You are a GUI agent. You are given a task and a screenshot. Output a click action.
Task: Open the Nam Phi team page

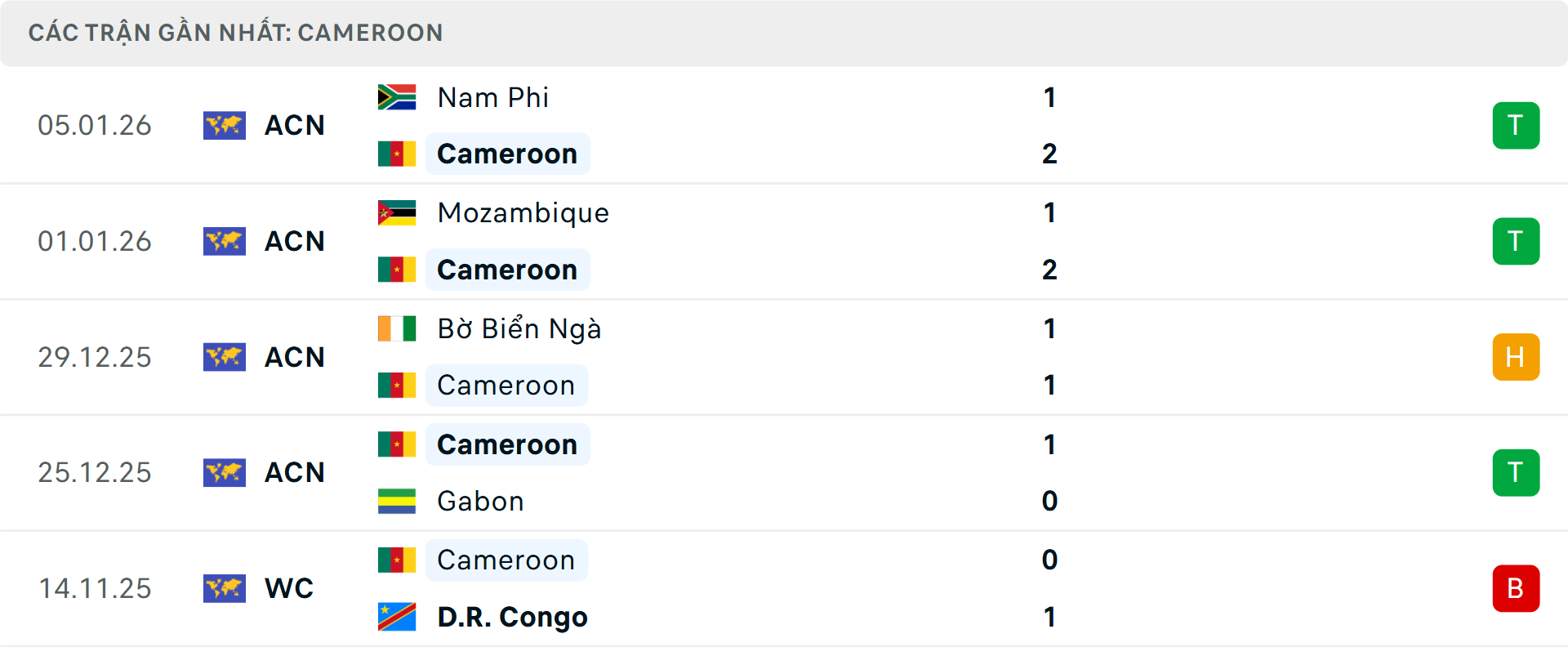[492, 96]
